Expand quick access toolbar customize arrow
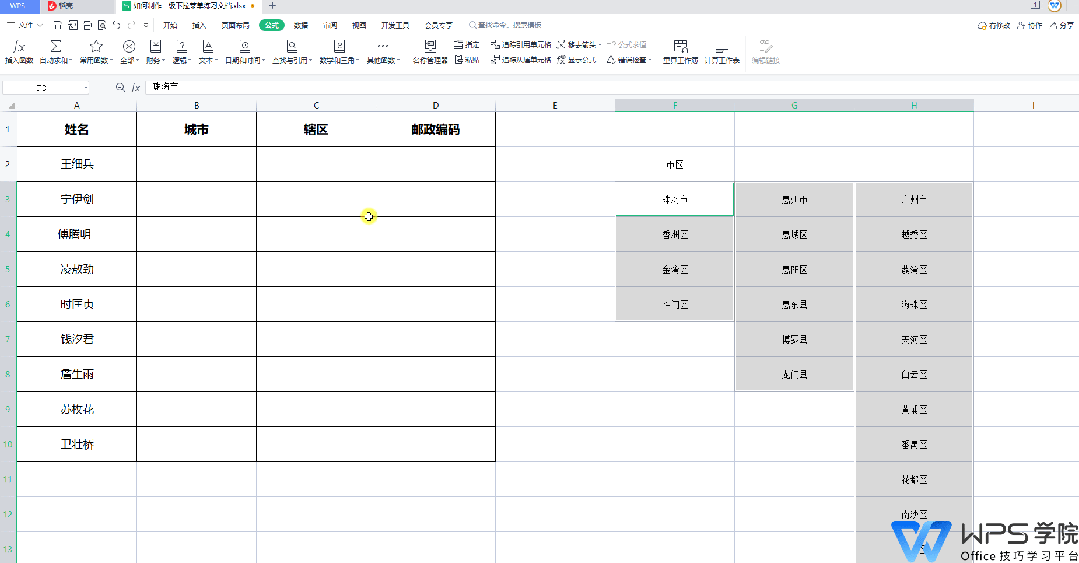 click(x=146, y=25)
